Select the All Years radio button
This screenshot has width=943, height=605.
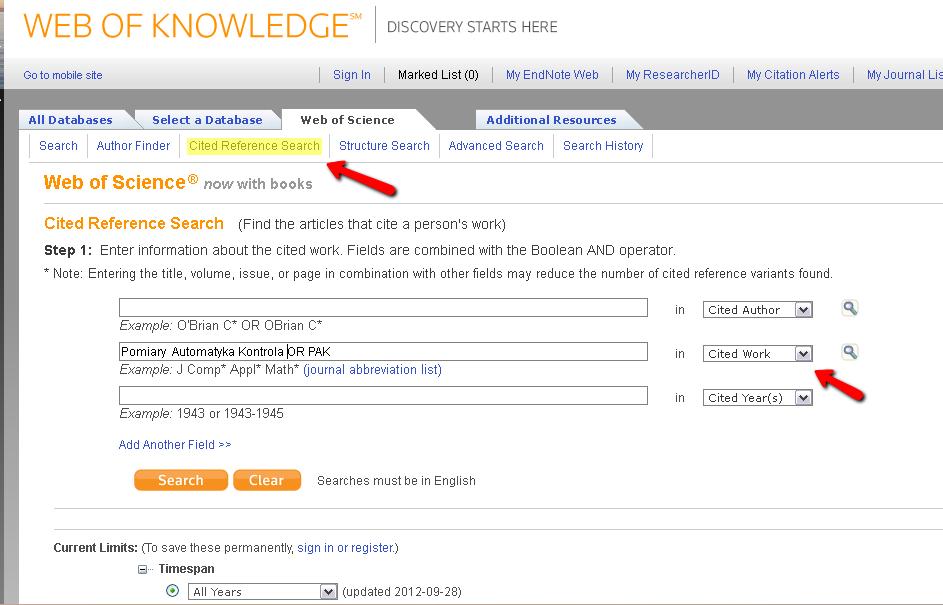click(173, 591)
